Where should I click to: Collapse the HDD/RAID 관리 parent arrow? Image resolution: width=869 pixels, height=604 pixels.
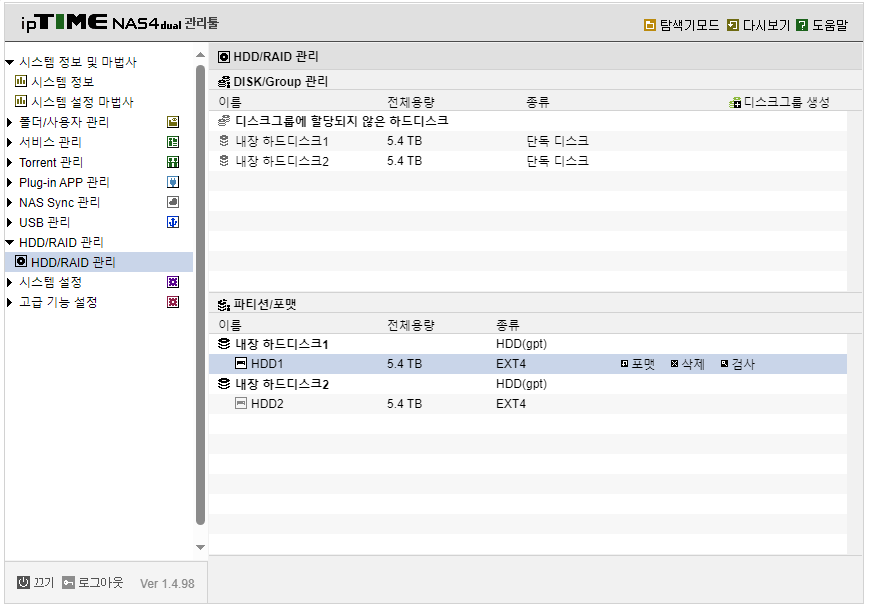click(9, 242)
